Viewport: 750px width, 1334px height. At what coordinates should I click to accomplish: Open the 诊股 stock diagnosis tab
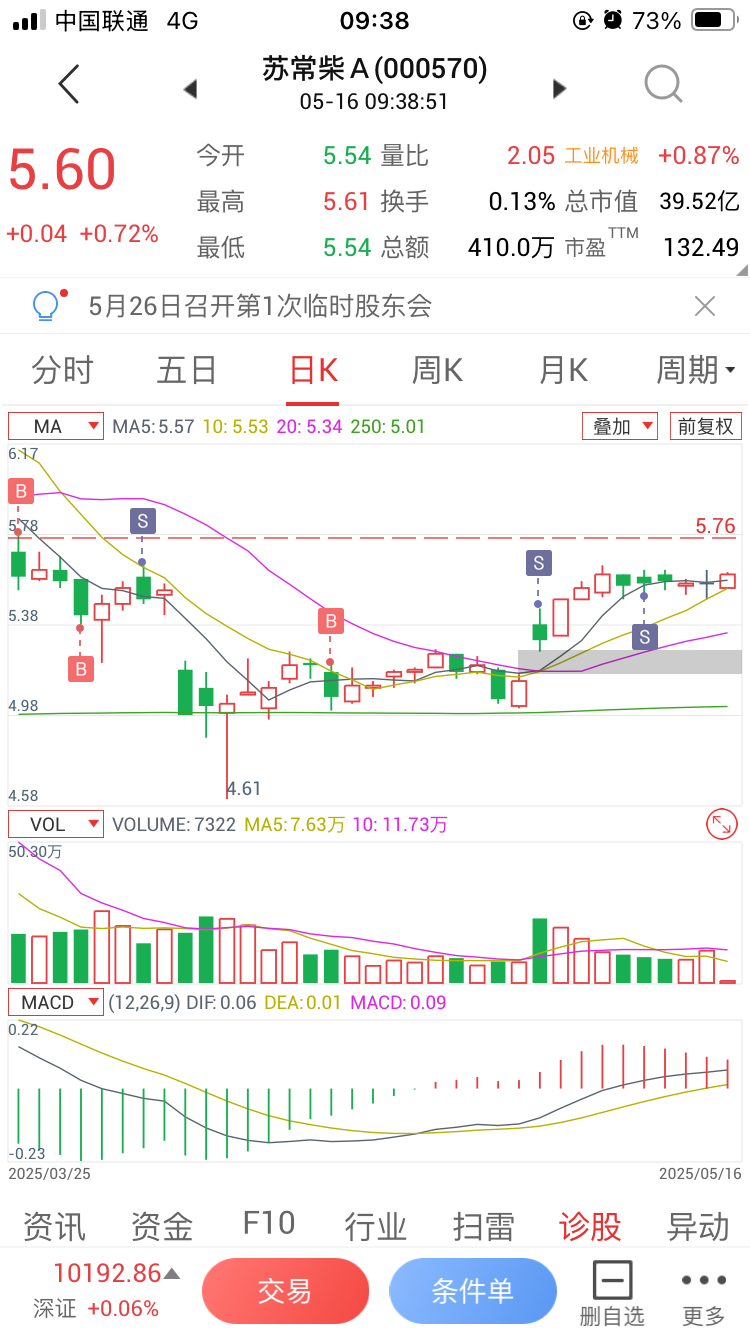tap(591, 1226)
